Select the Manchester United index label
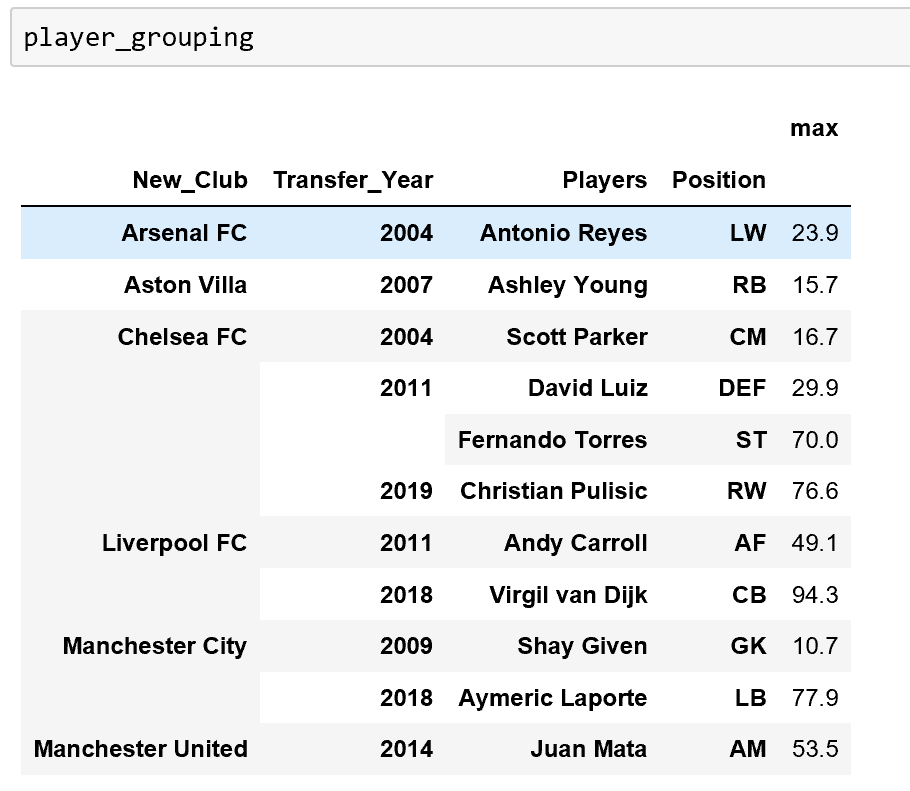This screenshot has height=791, width=910. (140, 749)
